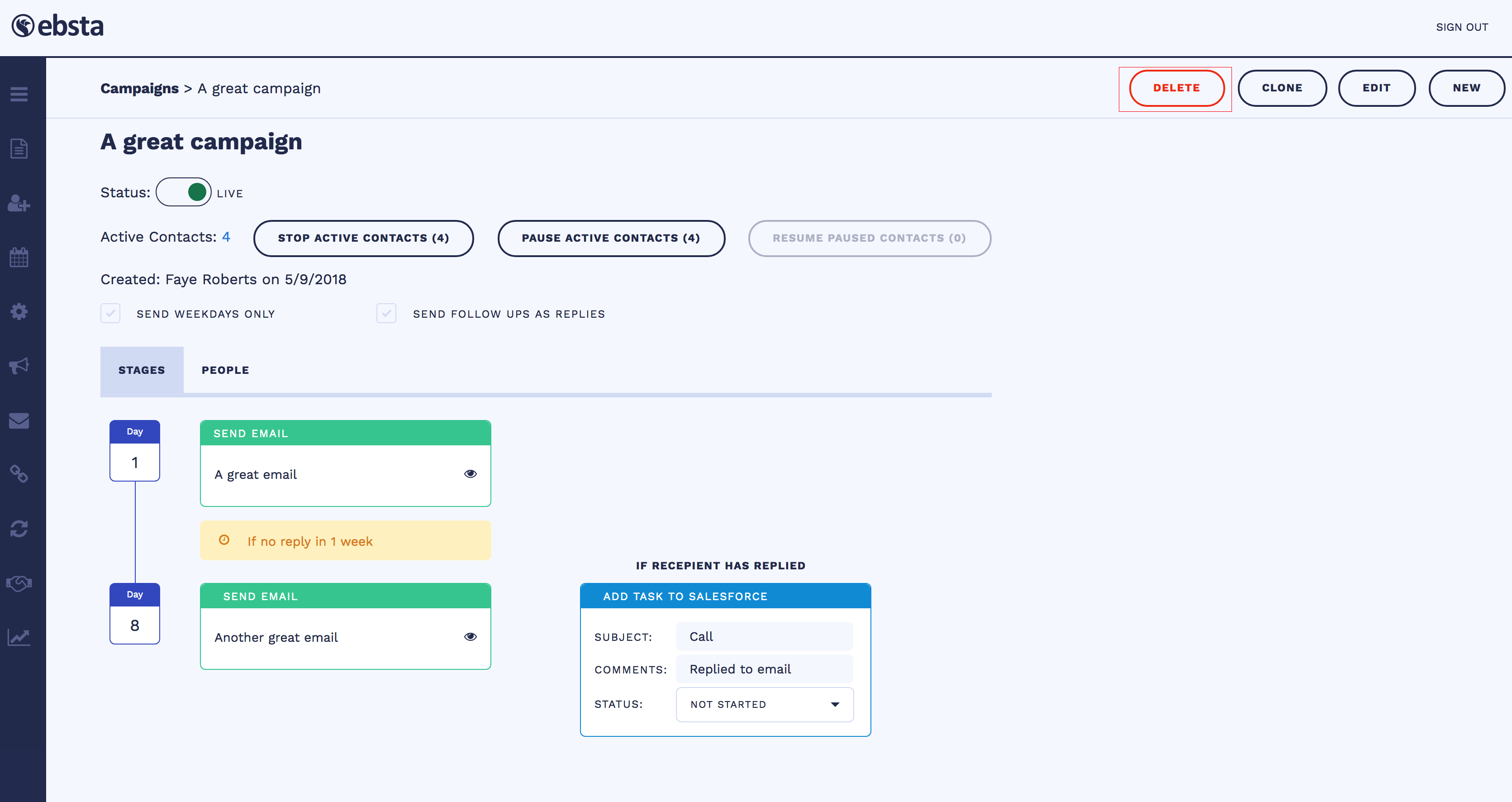Image resolution: width=1512 pixels, height=802 pixels.
Task: Open the Status 'Not Started' dropdown
Action: (x=764, y=704)
